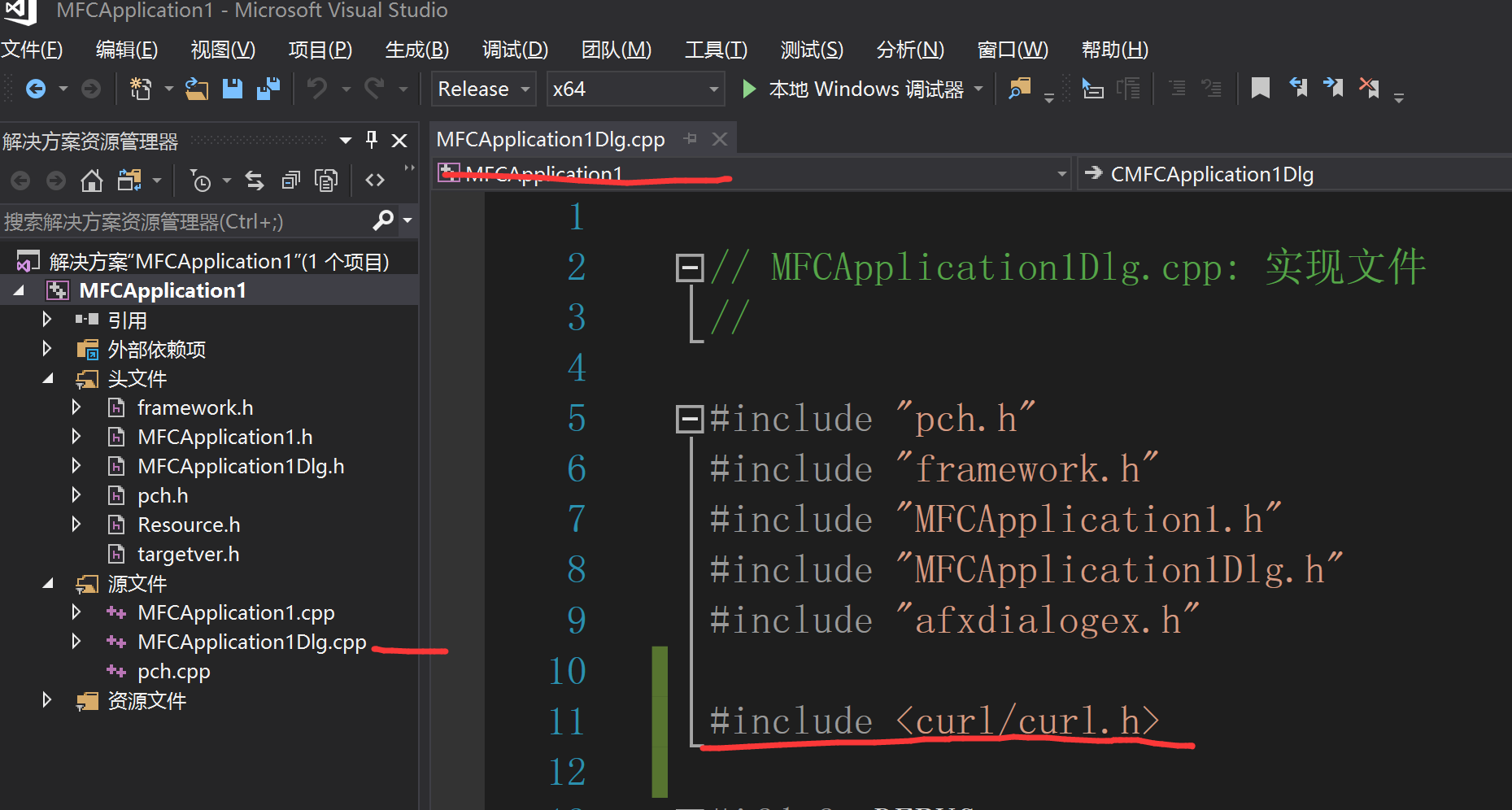The image size is (1512, 810).
Task: Click the Save All icon
Action: click(x=268, y=89)
